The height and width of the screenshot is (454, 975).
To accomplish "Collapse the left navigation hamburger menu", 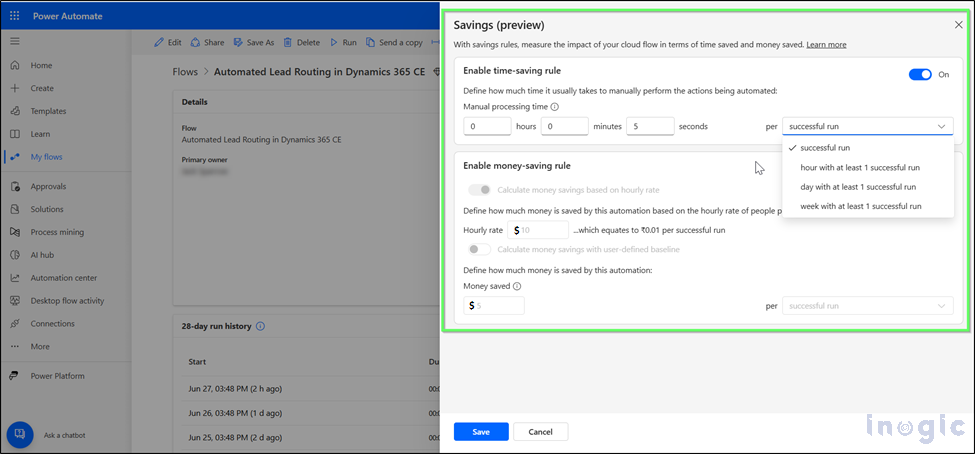I will (15, 42).
